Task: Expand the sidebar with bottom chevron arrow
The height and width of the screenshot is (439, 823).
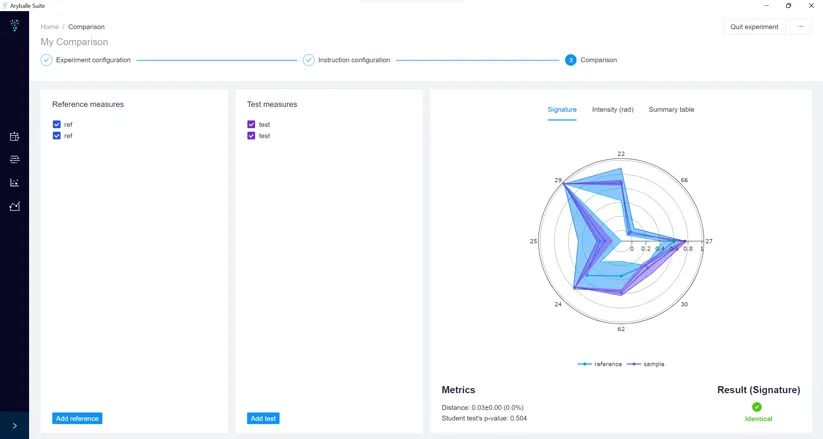Action: coord(14,426)
